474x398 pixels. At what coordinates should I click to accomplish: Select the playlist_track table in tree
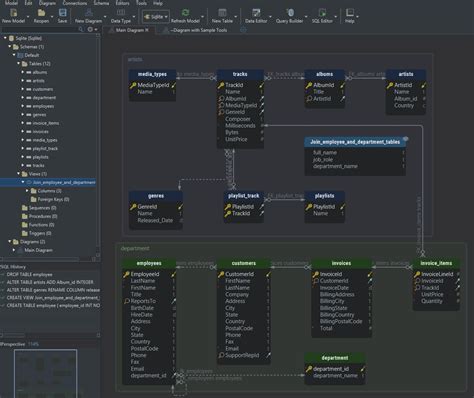click(45, 148)
